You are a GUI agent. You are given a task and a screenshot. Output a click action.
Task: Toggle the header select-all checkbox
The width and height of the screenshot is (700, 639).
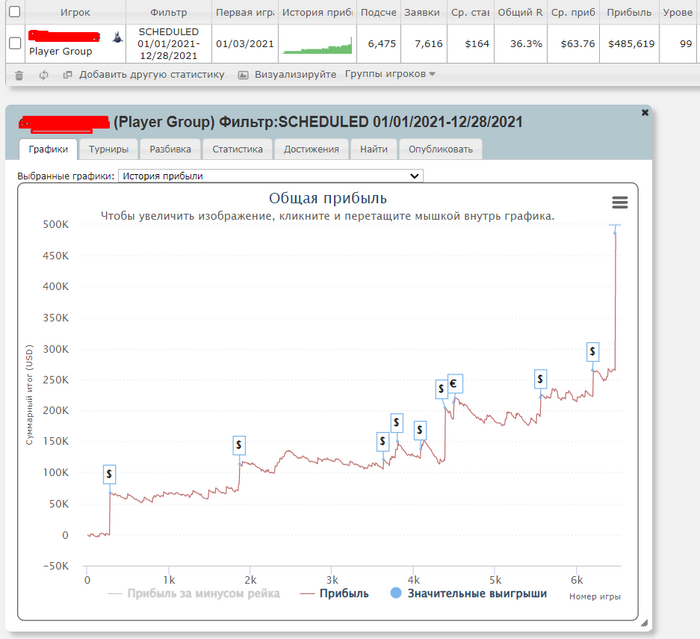(15, 12)
